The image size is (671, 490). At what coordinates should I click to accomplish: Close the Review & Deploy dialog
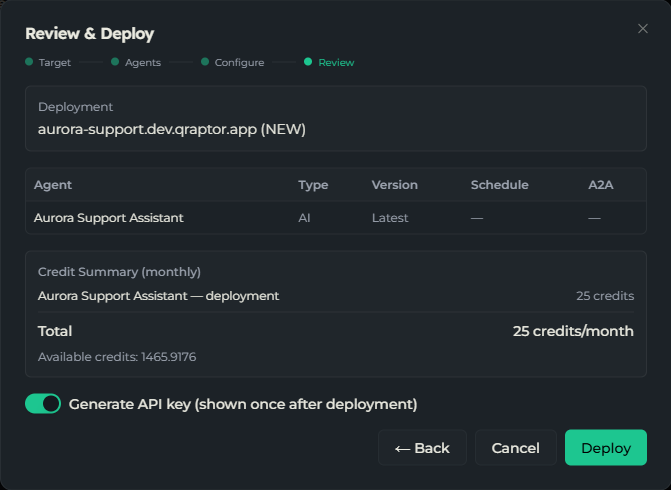[642, 29]
